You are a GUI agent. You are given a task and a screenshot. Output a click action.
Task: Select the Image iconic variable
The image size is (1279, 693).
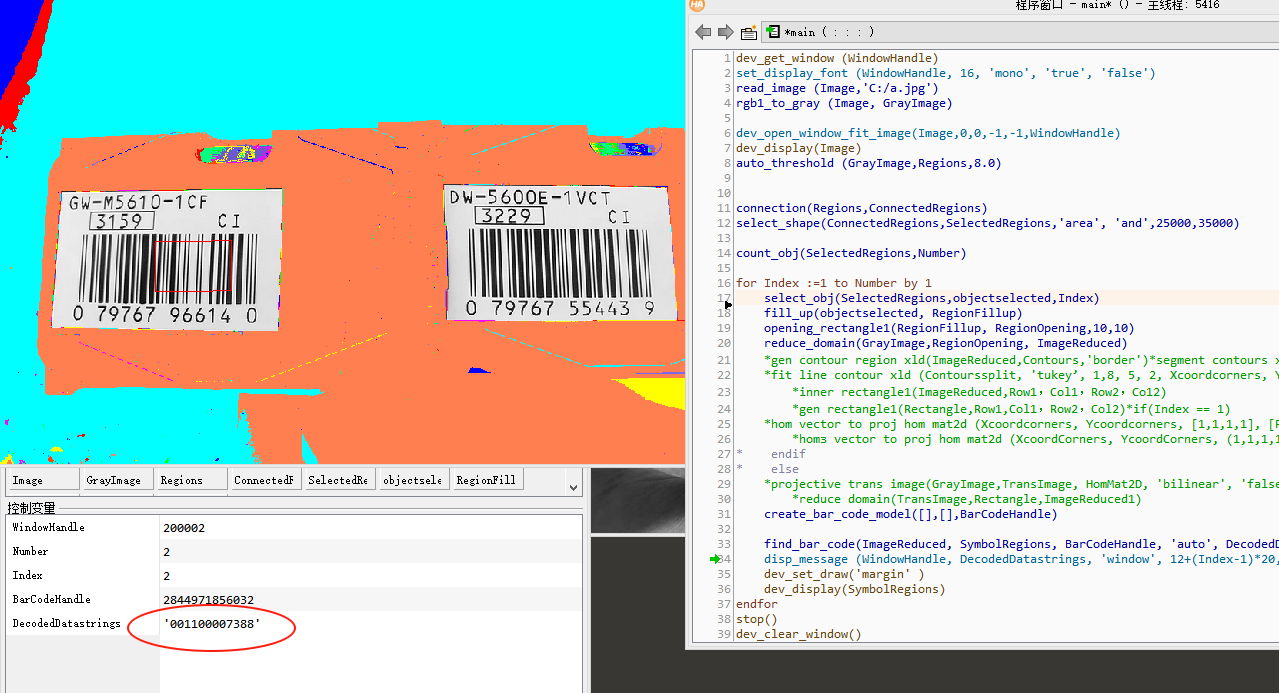42,480
